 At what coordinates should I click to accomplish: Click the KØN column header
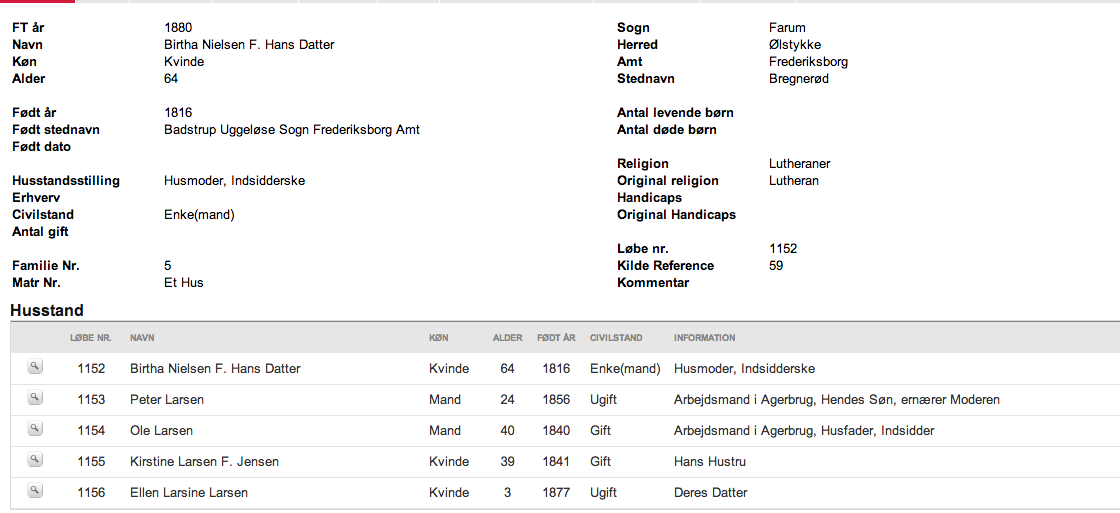tap(437, 338)
